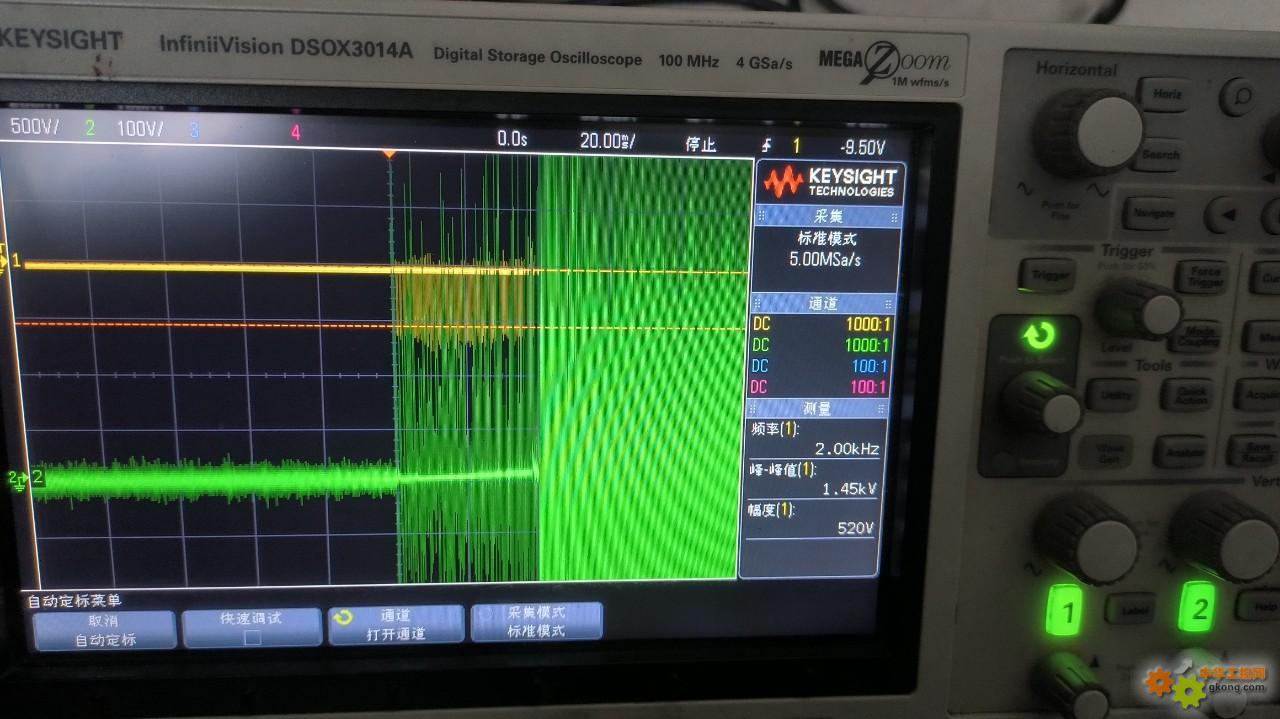Screen dimensions: 1280x719
Task: Click the Mode Coupling button
Action: point(1198,335)
